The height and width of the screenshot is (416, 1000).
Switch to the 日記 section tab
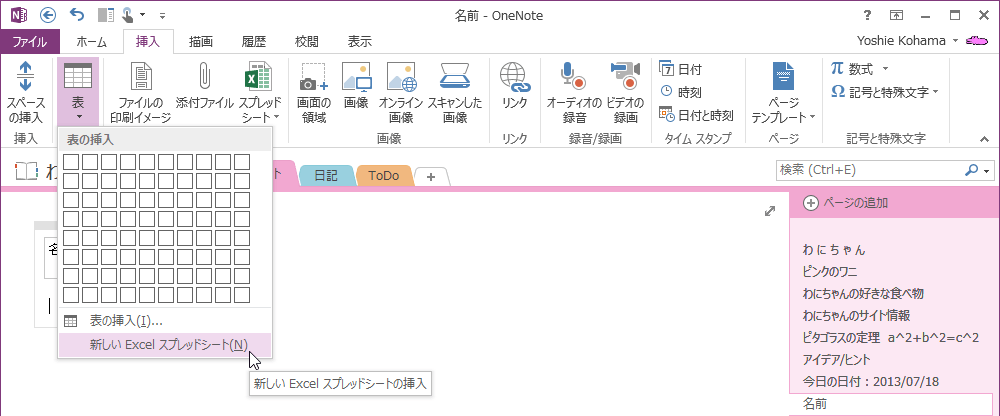pos(327,175)
